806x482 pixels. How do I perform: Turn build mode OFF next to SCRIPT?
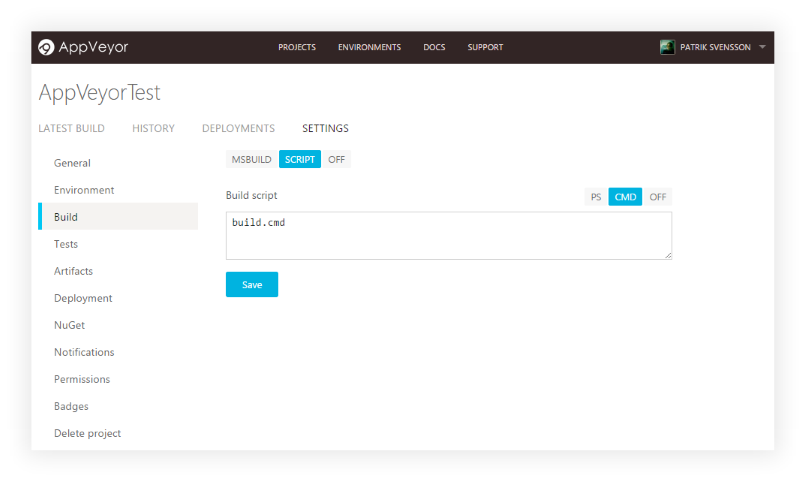click(336, 159)
